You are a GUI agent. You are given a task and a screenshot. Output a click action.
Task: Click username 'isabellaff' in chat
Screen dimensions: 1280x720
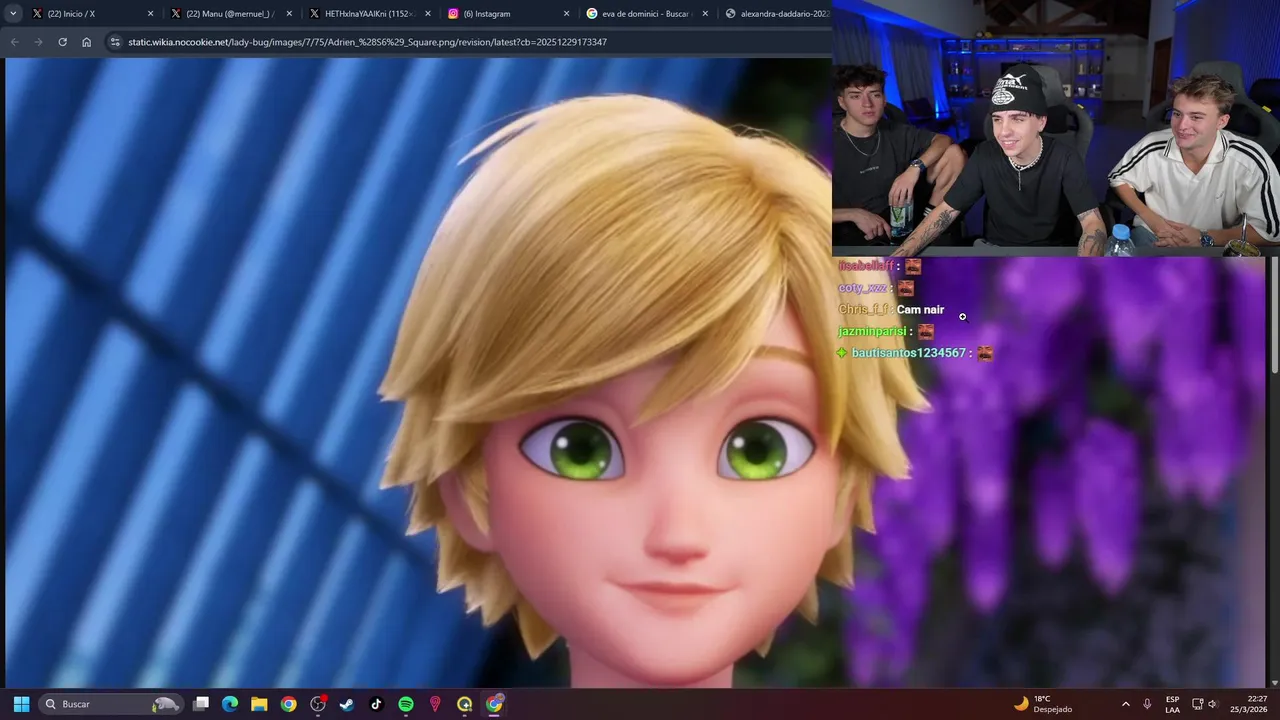coord(865,266)
